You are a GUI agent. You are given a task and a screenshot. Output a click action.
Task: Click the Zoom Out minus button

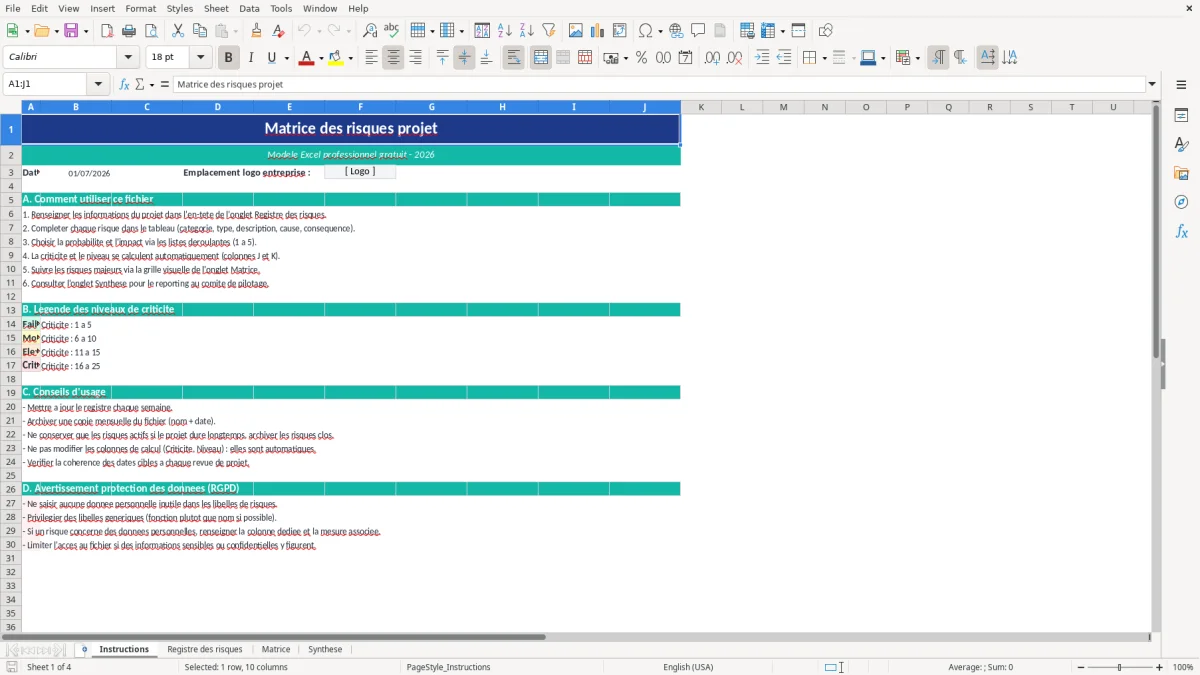(x=1079, y=667)
